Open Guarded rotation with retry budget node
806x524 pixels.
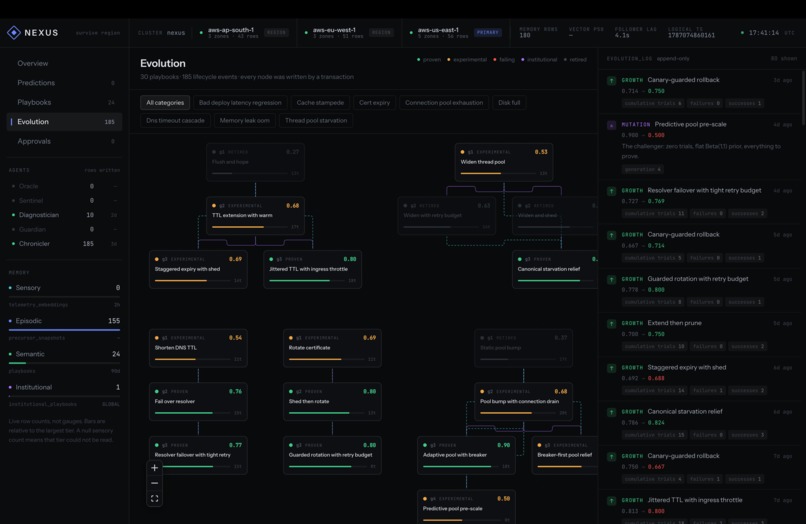(x=332, y=456)
